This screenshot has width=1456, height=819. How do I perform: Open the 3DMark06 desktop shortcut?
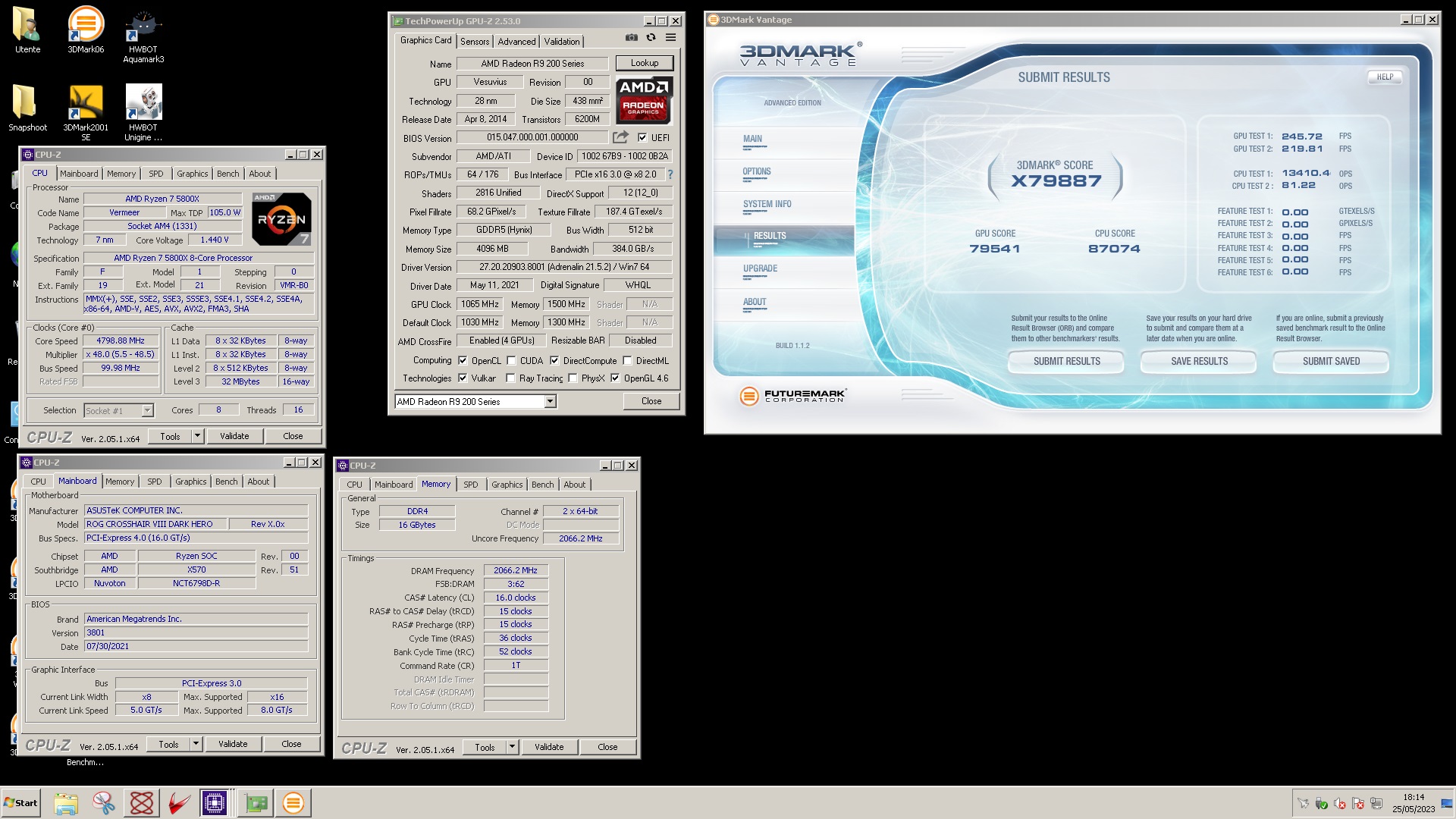86,30
